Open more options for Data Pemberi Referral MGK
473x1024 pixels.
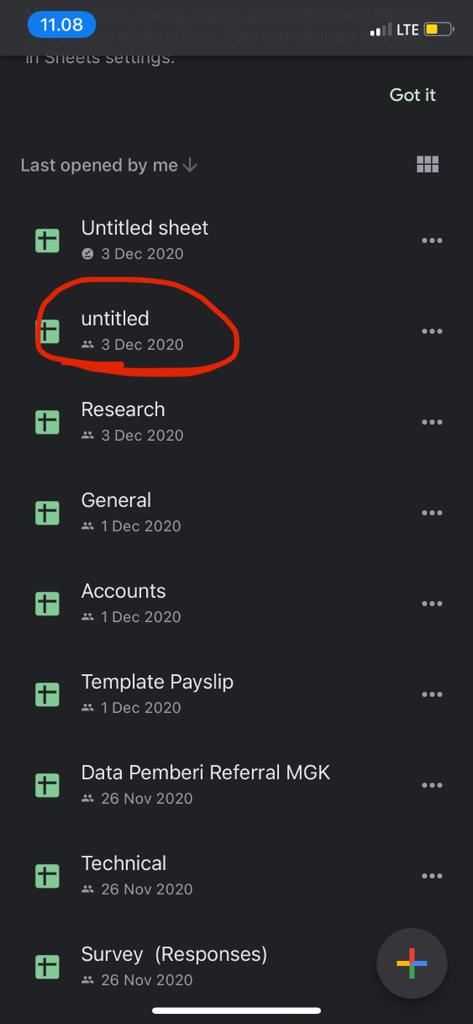tap(432, 785)
